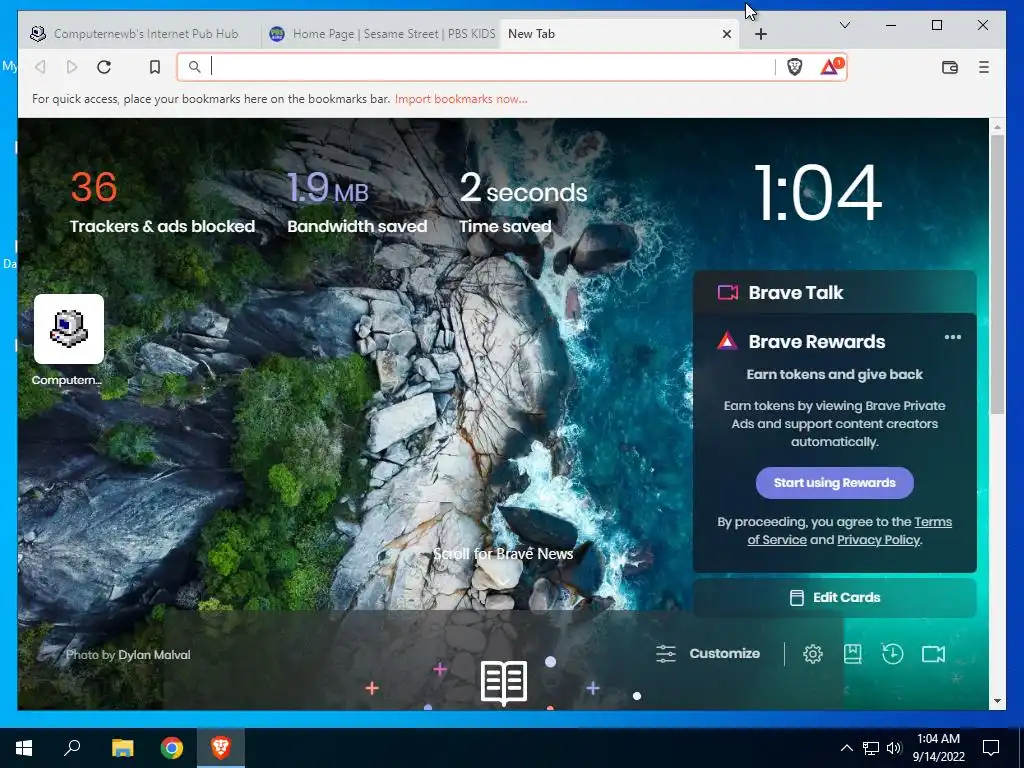Image resolution: width=1024 pixels, height=768 pixels.
Task: Reload the page
Action: [104, 67]
